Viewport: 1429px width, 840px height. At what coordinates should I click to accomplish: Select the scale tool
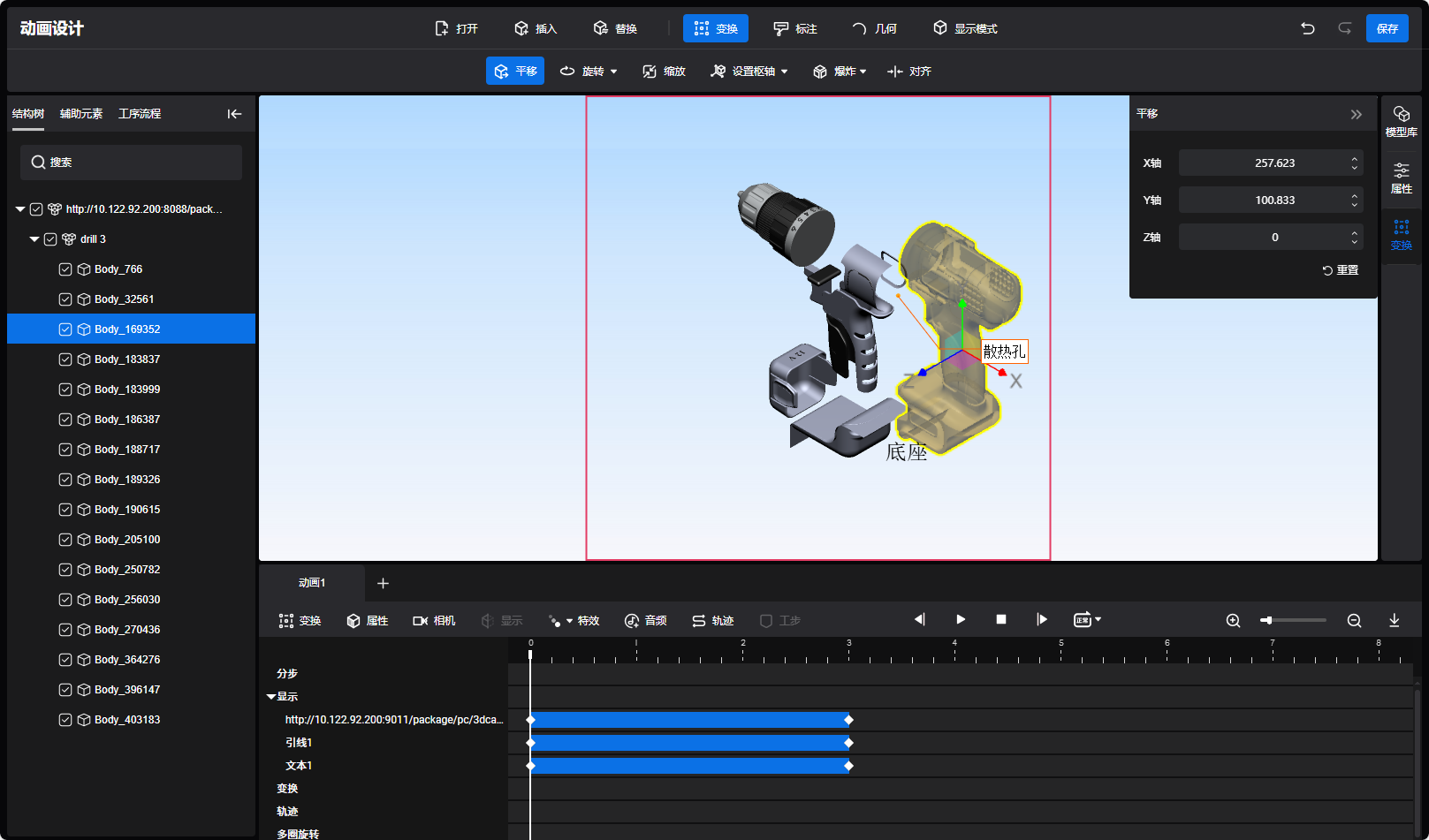pos(664,71)
